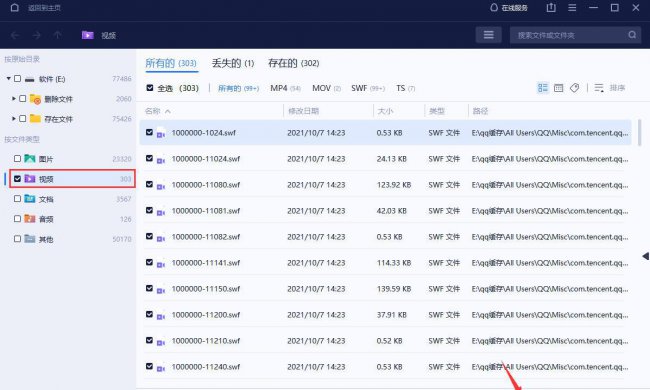Click the size value 123.92 KB

(394, 185)
